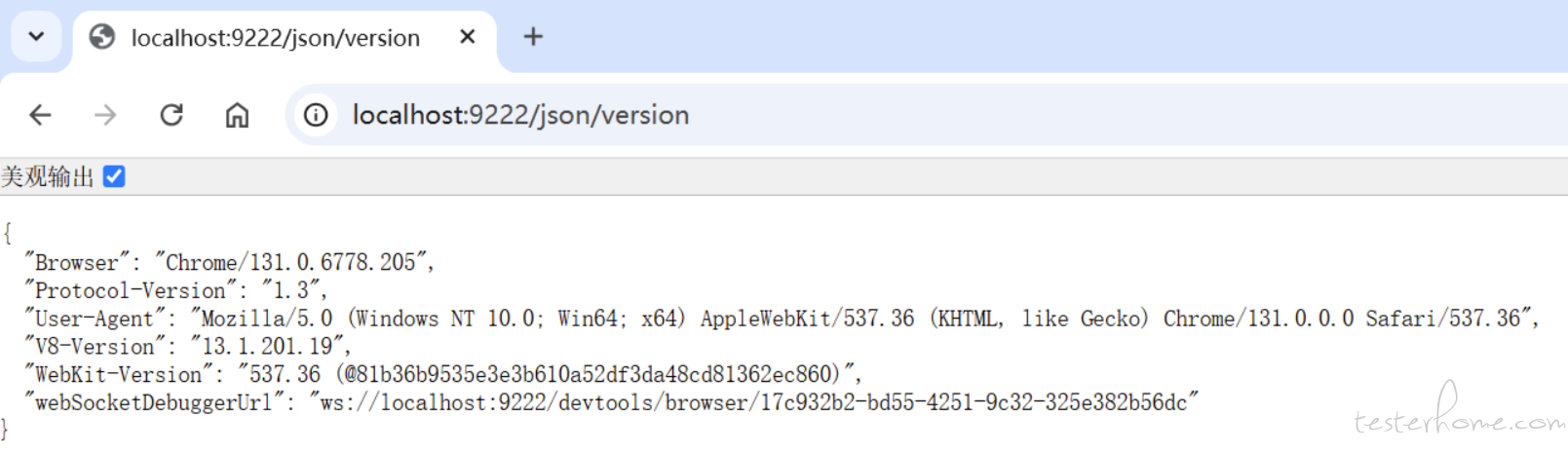Image resolution: width=1568 pixels, height=454 pixels.
Task: Click the "Browser" key in JSON
Action: pyautogui.click(x=77, y=262)
